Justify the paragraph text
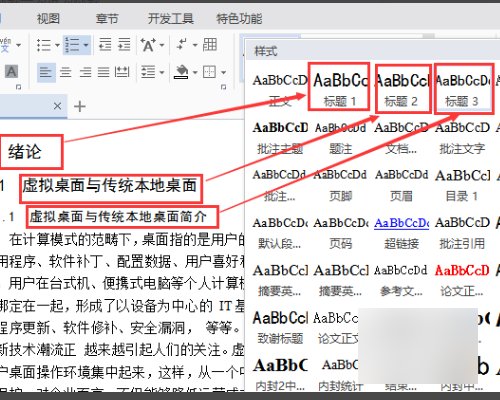Screen dimensions: 500x400 pos(104,72)
